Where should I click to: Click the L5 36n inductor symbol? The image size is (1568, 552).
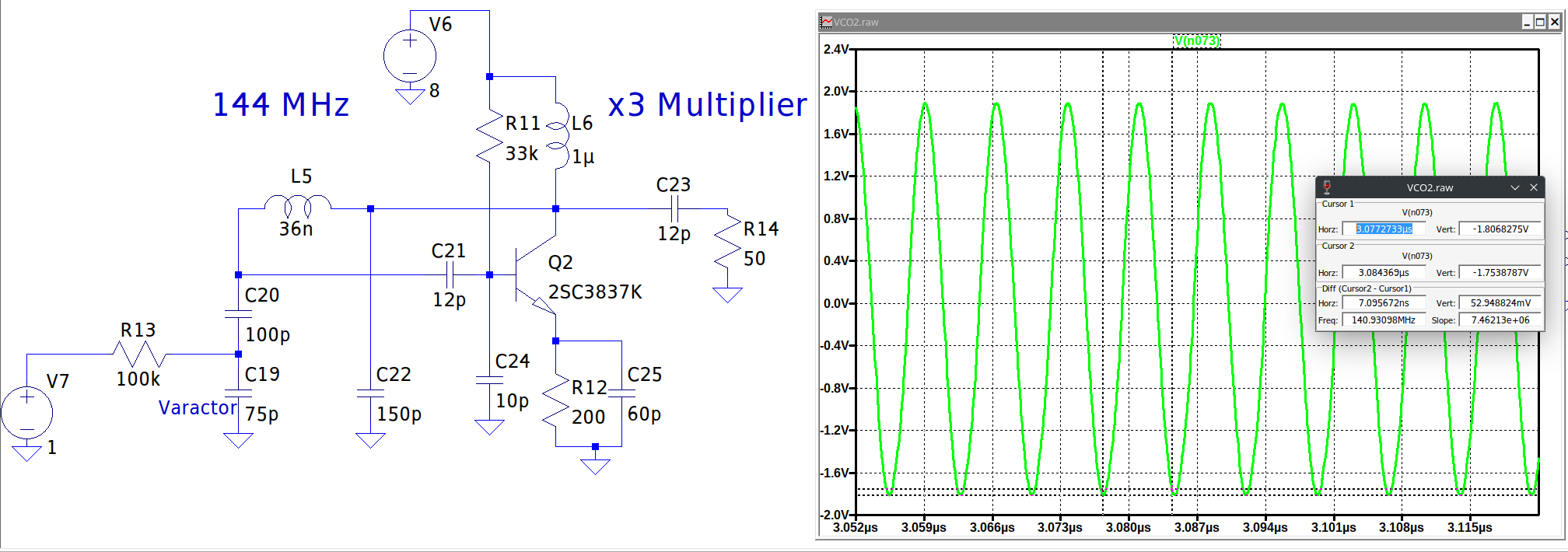tap(298, 205)
